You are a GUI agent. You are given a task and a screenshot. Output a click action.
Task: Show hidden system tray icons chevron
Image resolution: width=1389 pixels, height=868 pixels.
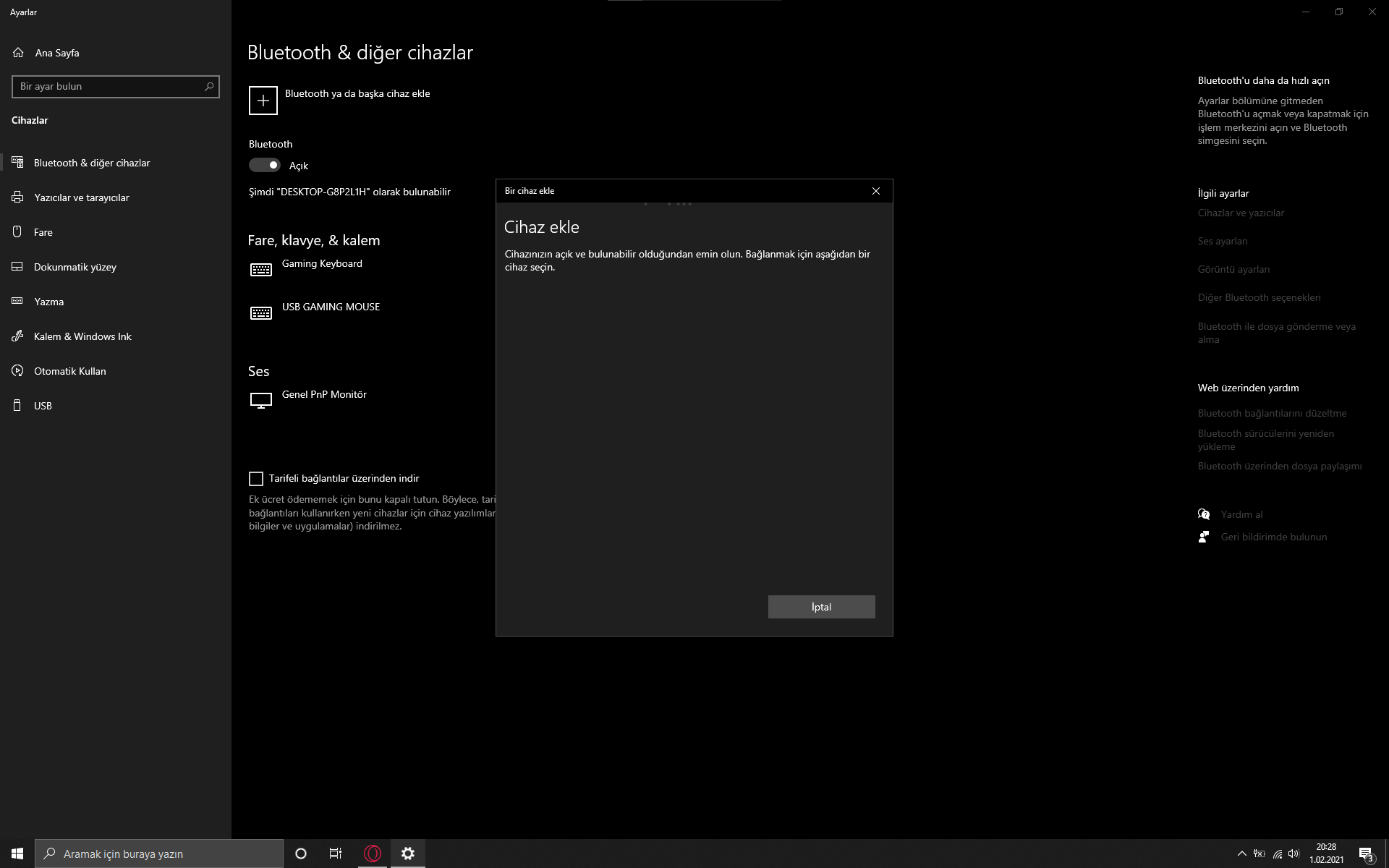1241,854
